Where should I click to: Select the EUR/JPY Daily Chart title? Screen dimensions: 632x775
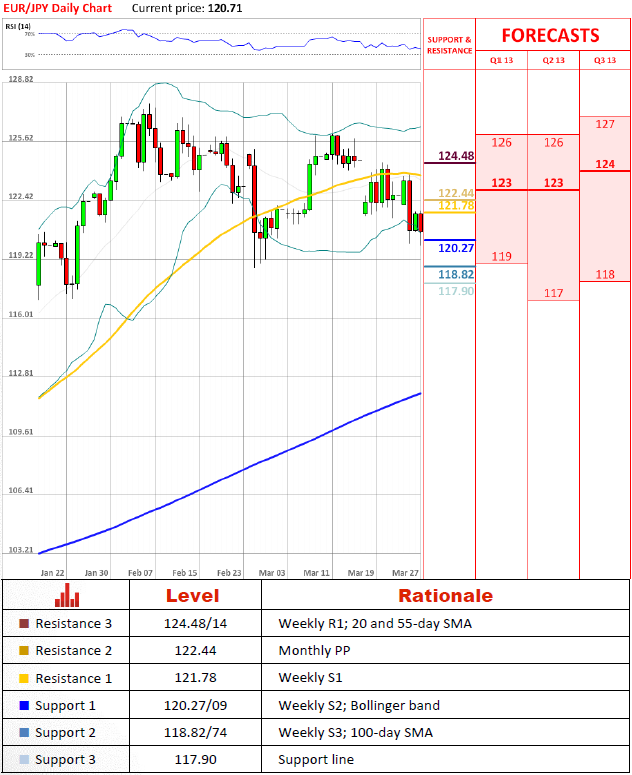58,8
